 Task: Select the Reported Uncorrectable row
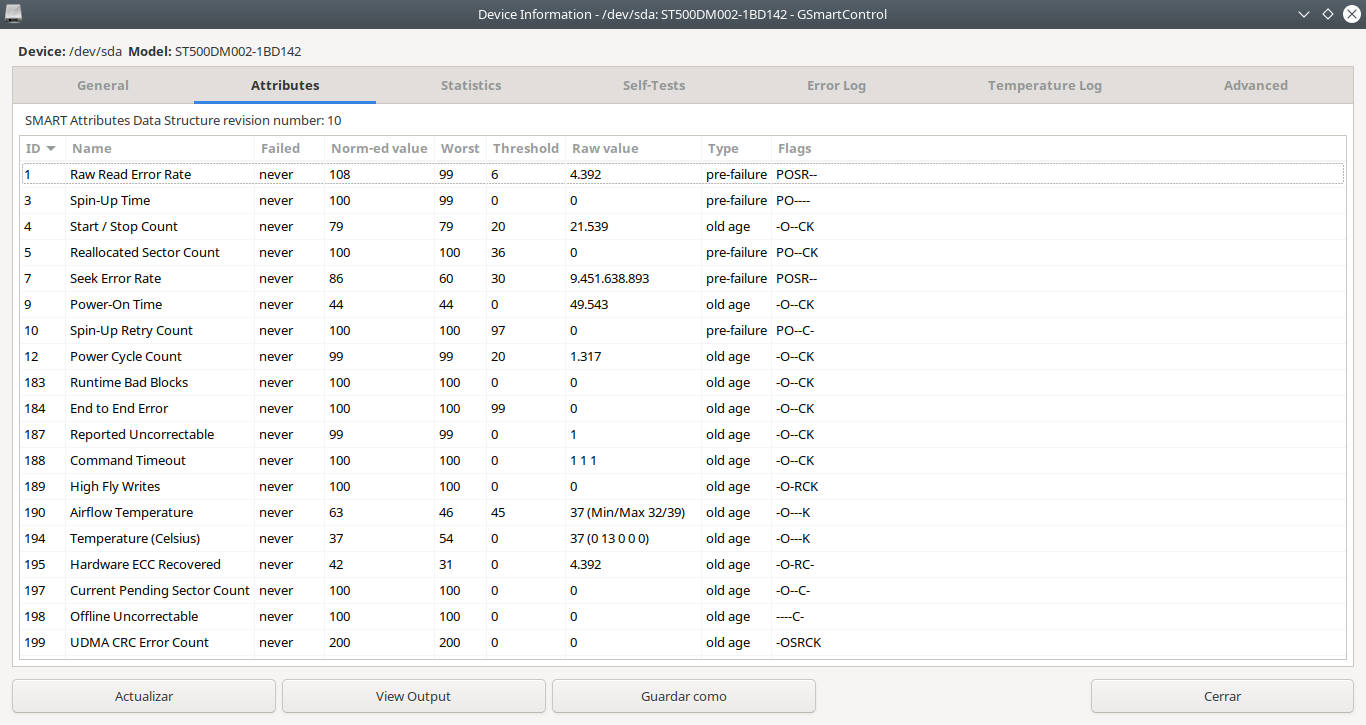(683, 434)
